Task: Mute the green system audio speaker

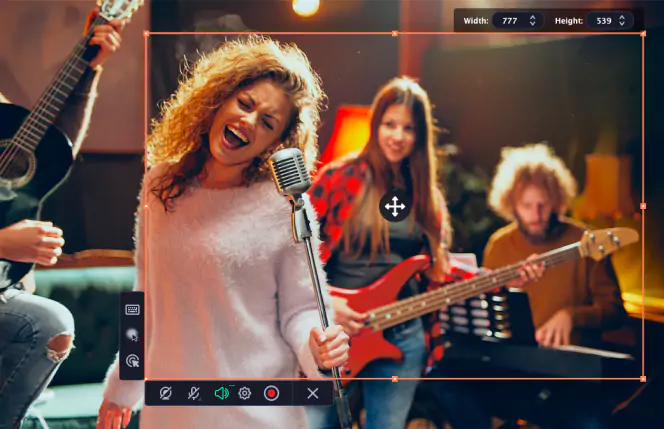Action: (x=221, y=393)
